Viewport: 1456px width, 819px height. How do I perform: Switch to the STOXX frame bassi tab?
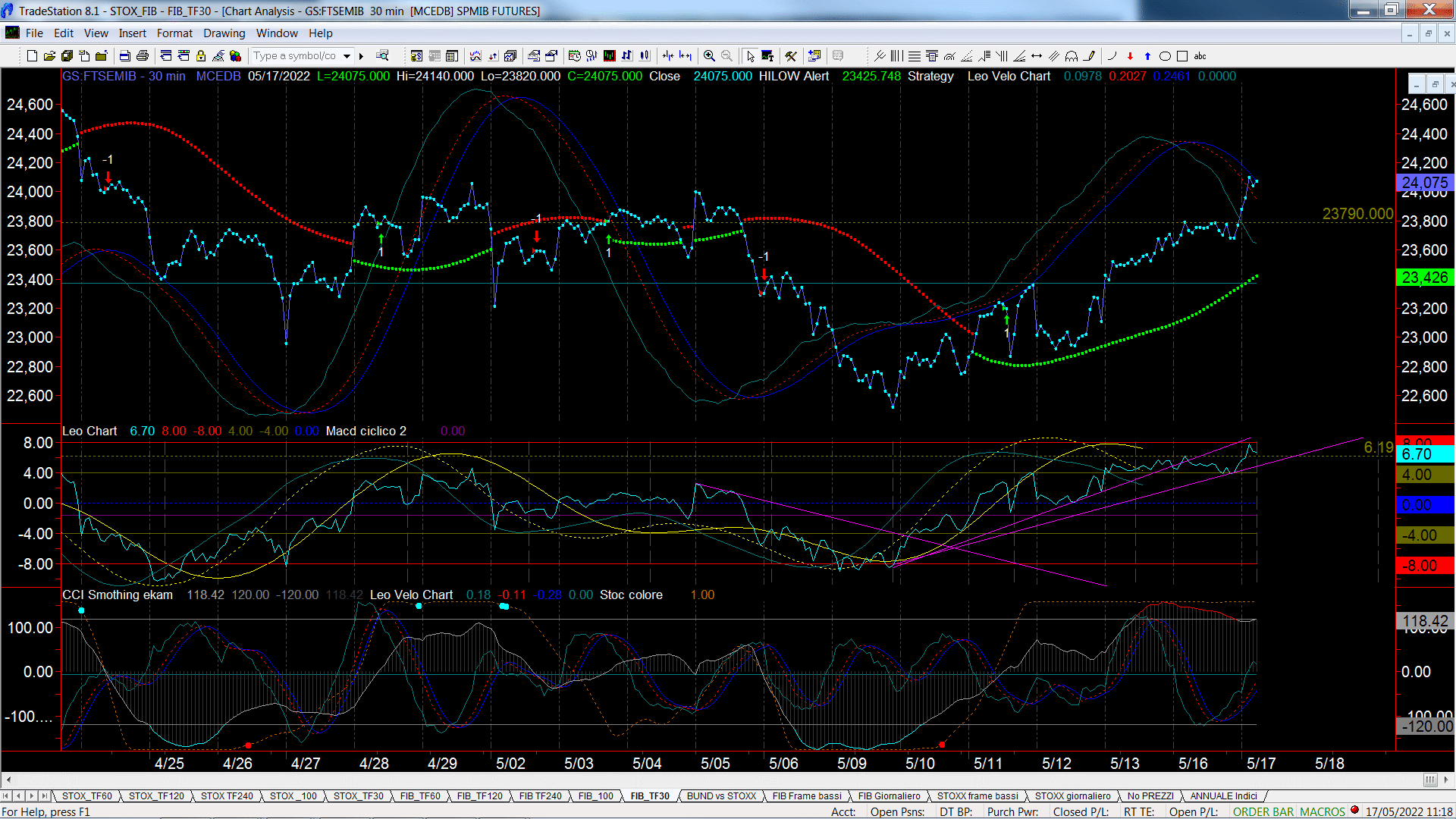977,796
